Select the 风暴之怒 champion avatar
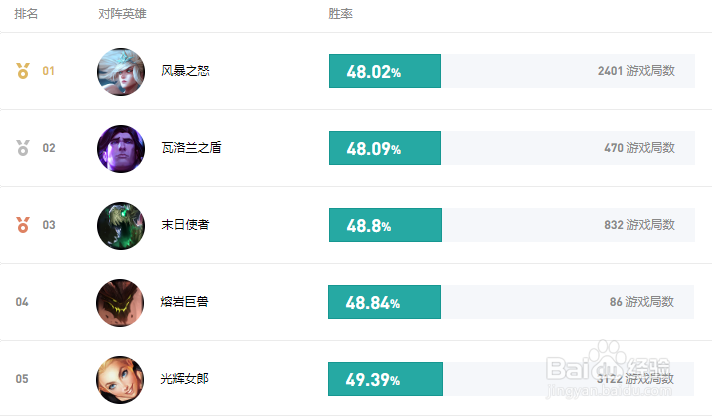The width and height of the screenshot is (712, 416). [121, 71]
